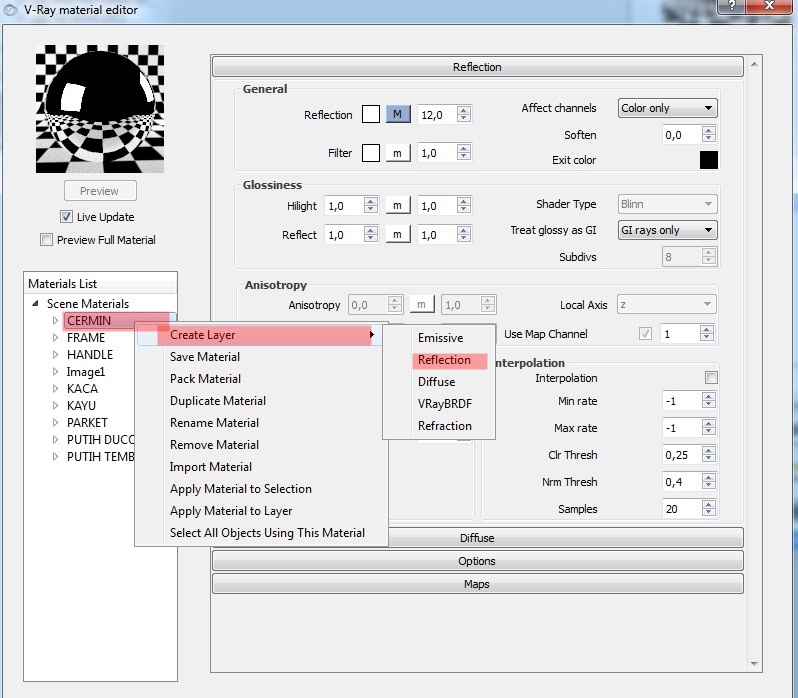Screen dimensions: 798x698
Task: Expand the KAYU material node
Action: click(x=55, y=405)
